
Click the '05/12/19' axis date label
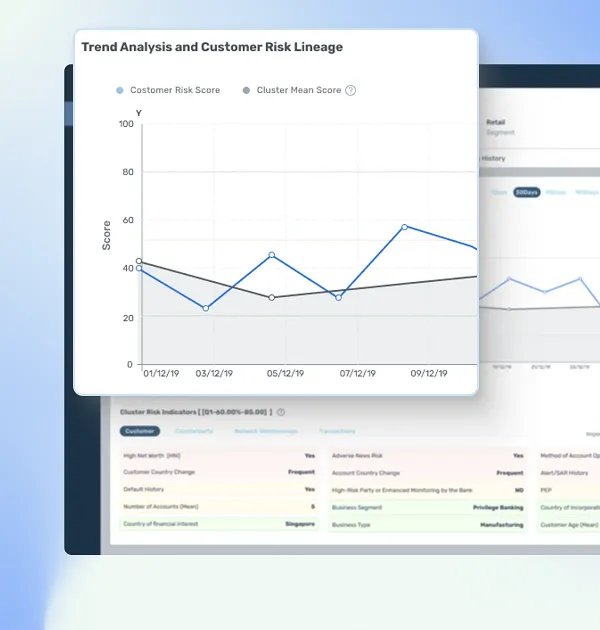[x=285, y=374]
